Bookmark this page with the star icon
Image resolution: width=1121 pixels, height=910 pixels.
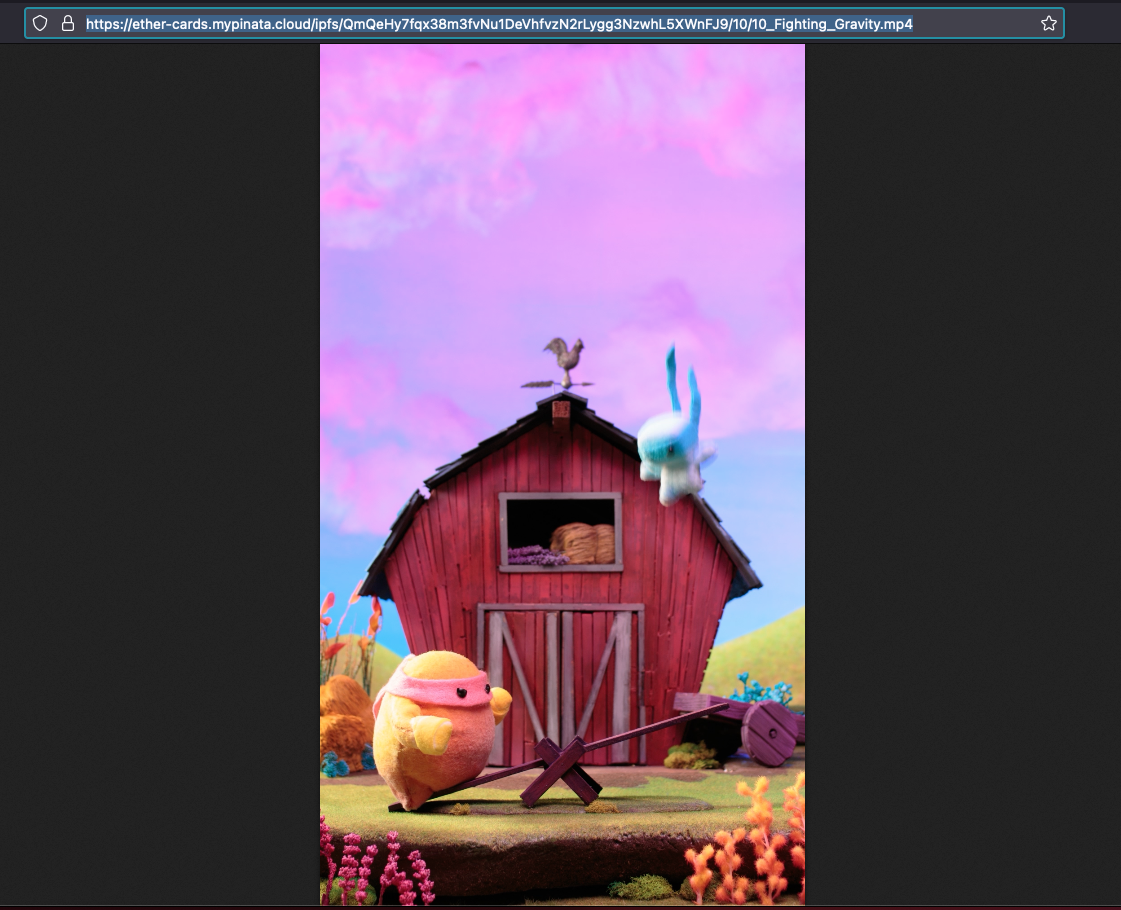click(x=1048, y=23)
